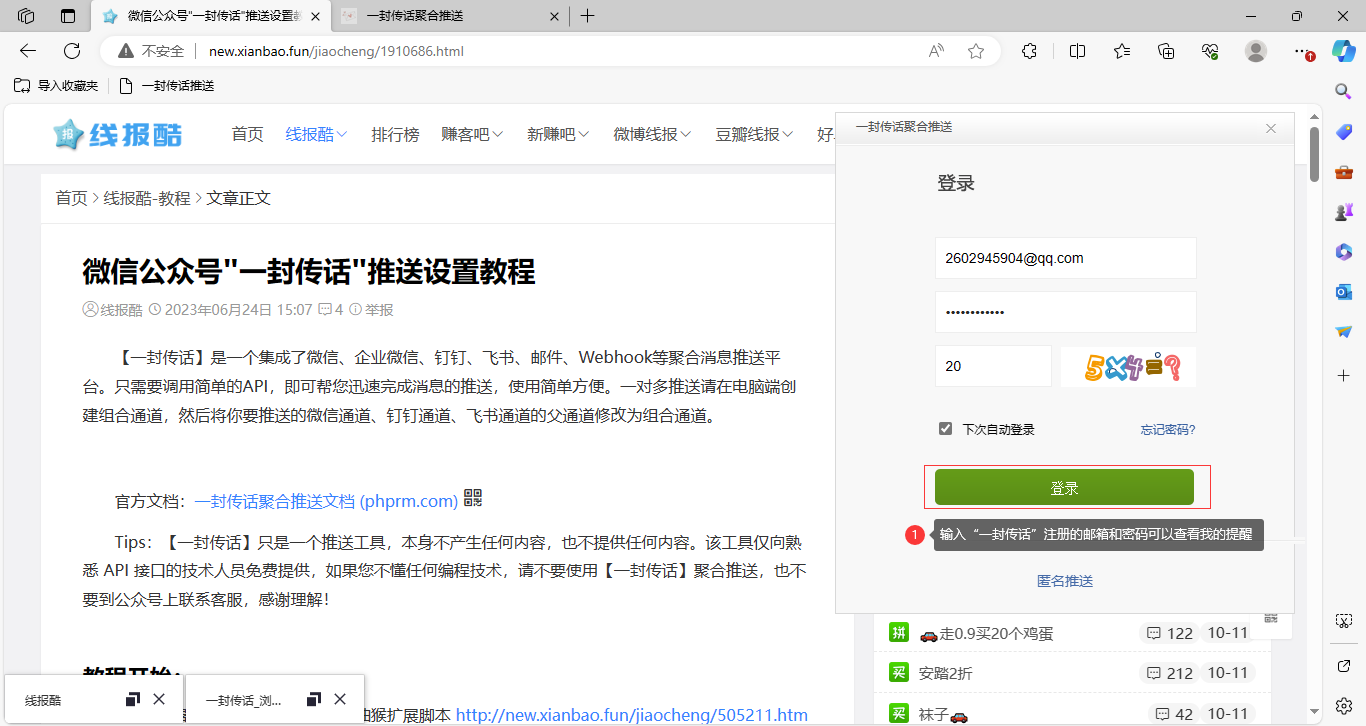The width and height of the screenshot is (1366, 726).
Task: Open the tools briefcase sidebar icon
Action: (x=1344, y=172)
